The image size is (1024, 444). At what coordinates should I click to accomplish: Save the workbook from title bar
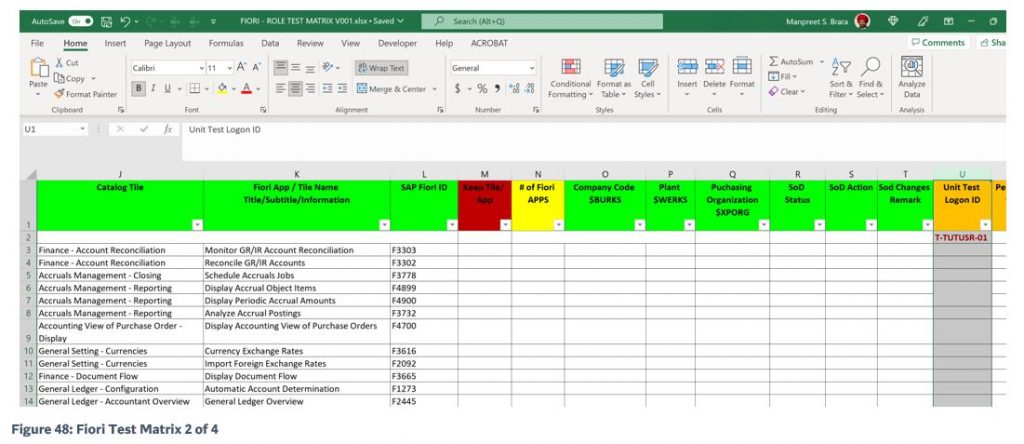coord(106,21)
